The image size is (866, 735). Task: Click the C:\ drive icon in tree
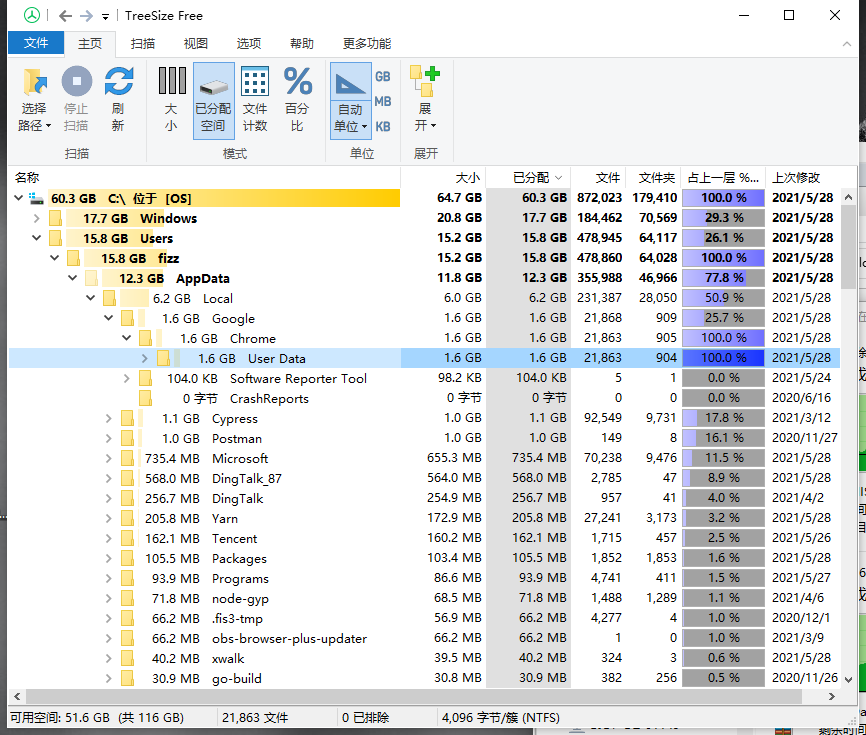pyautogui.click(x=36, y=198)
